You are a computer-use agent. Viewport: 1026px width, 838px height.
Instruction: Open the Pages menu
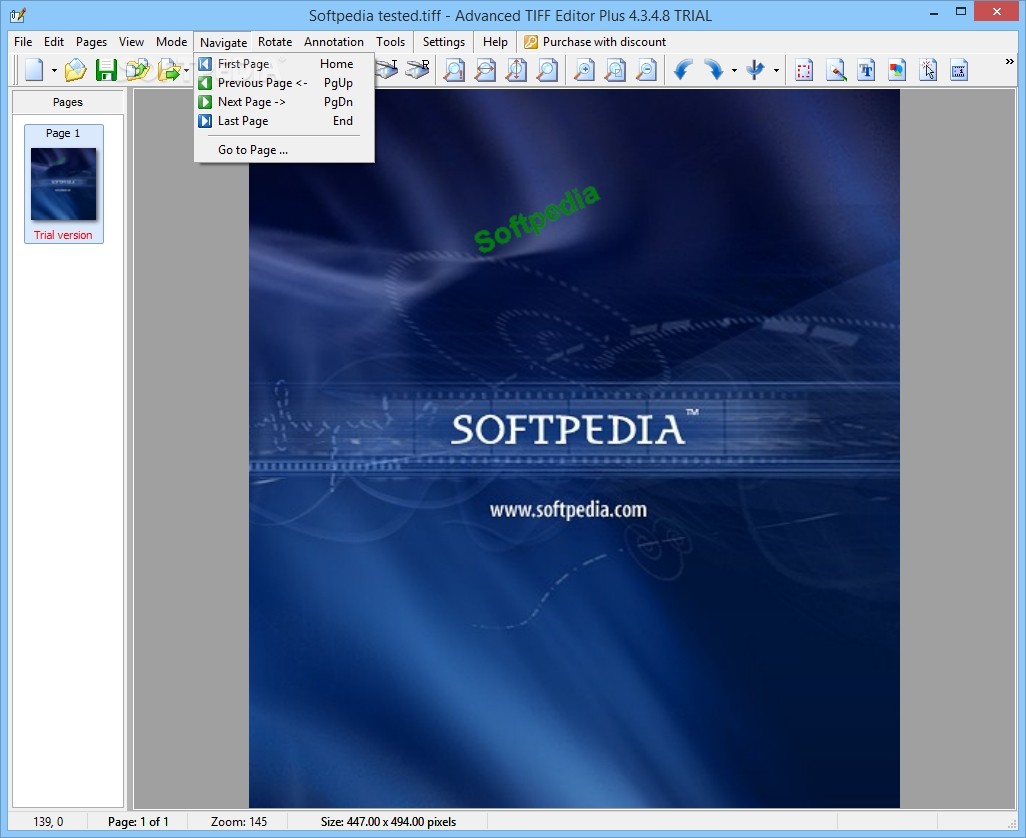tap(91, 42)
